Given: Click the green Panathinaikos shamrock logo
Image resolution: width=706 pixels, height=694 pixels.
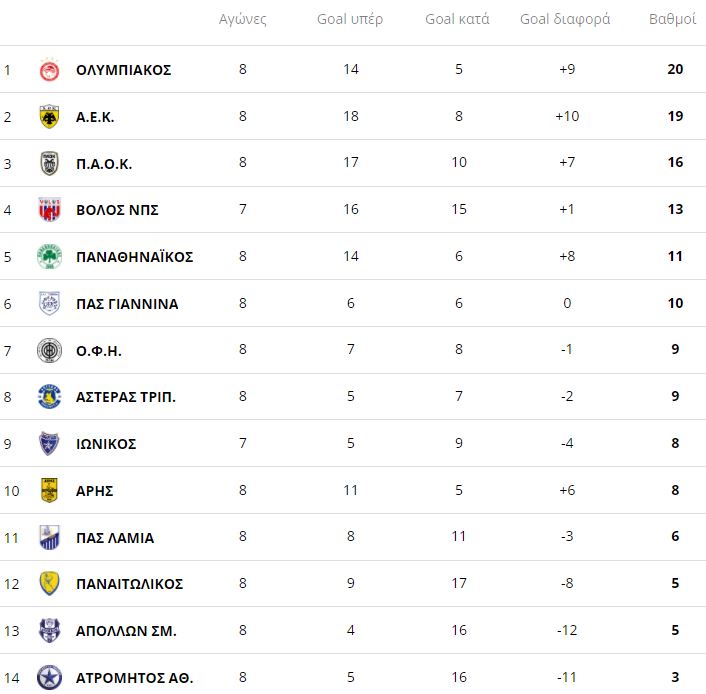Looking at the screenshot, I should pos(49,257).
